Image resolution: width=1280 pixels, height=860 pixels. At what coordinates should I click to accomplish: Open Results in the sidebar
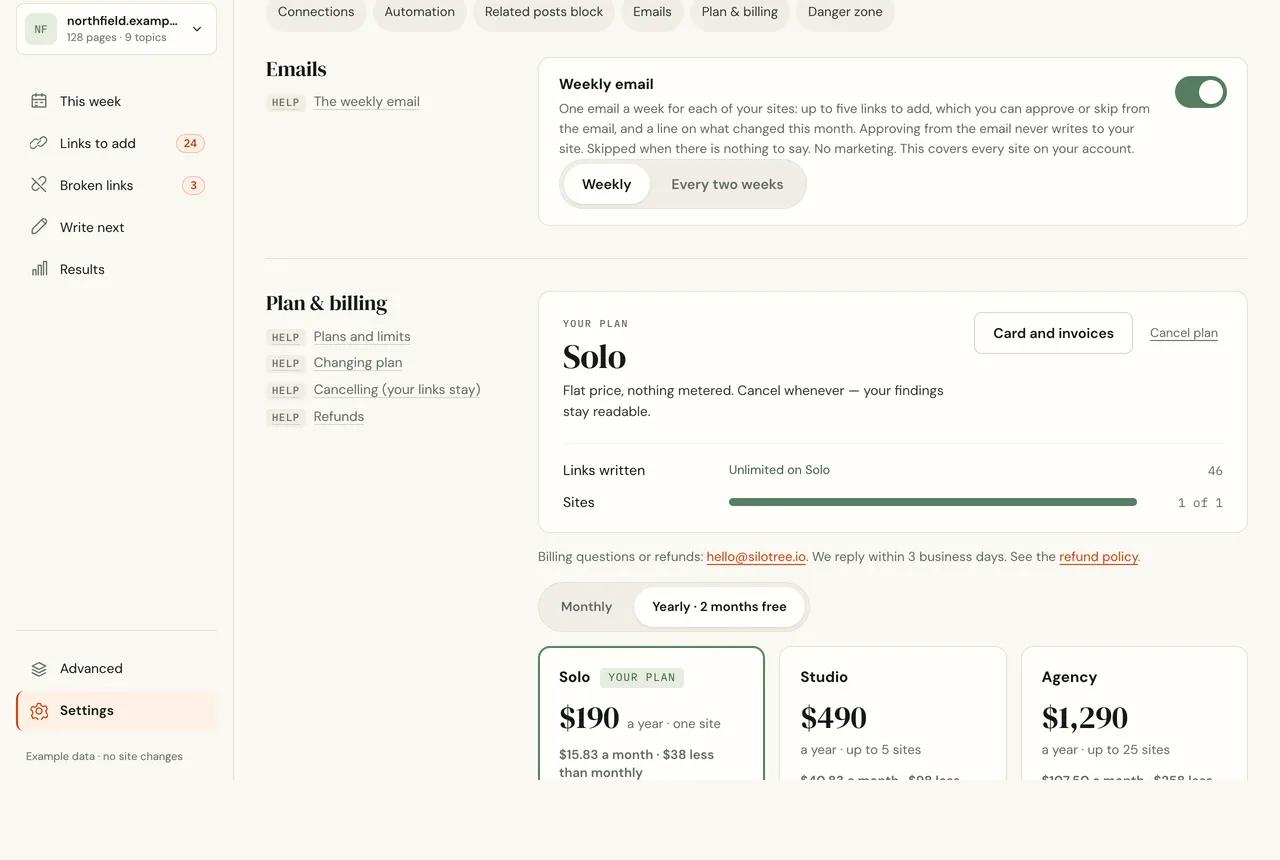(116, 269)
